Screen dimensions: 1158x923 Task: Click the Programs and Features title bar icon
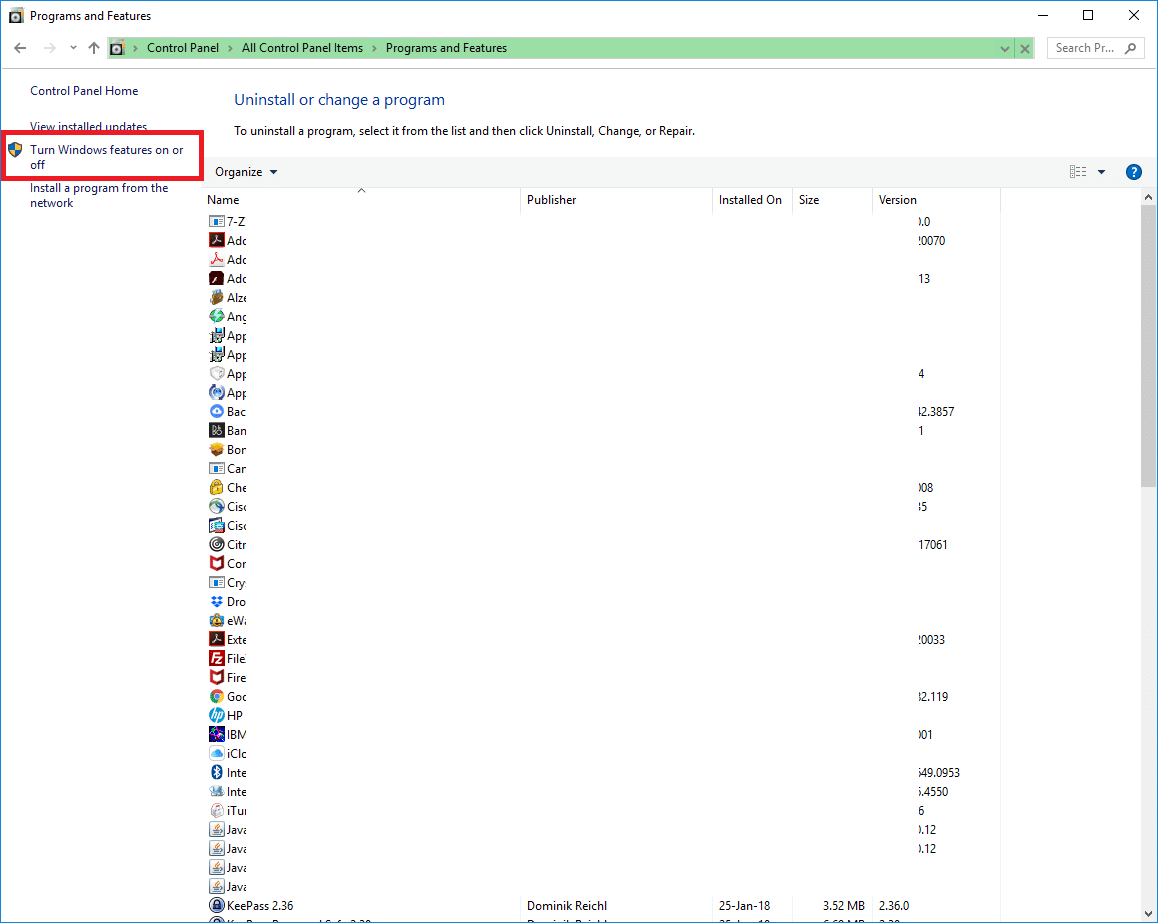point(16,16)
